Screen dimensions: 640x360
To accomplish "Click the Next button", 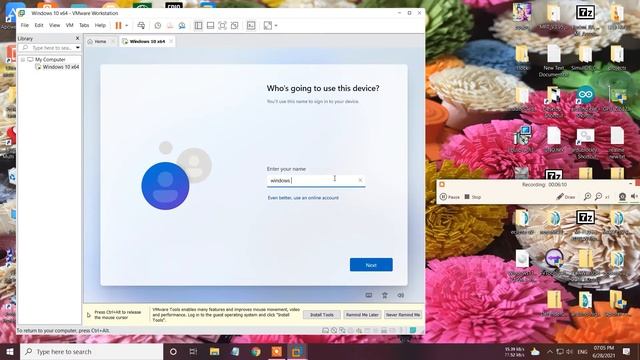I will point(371,265).
